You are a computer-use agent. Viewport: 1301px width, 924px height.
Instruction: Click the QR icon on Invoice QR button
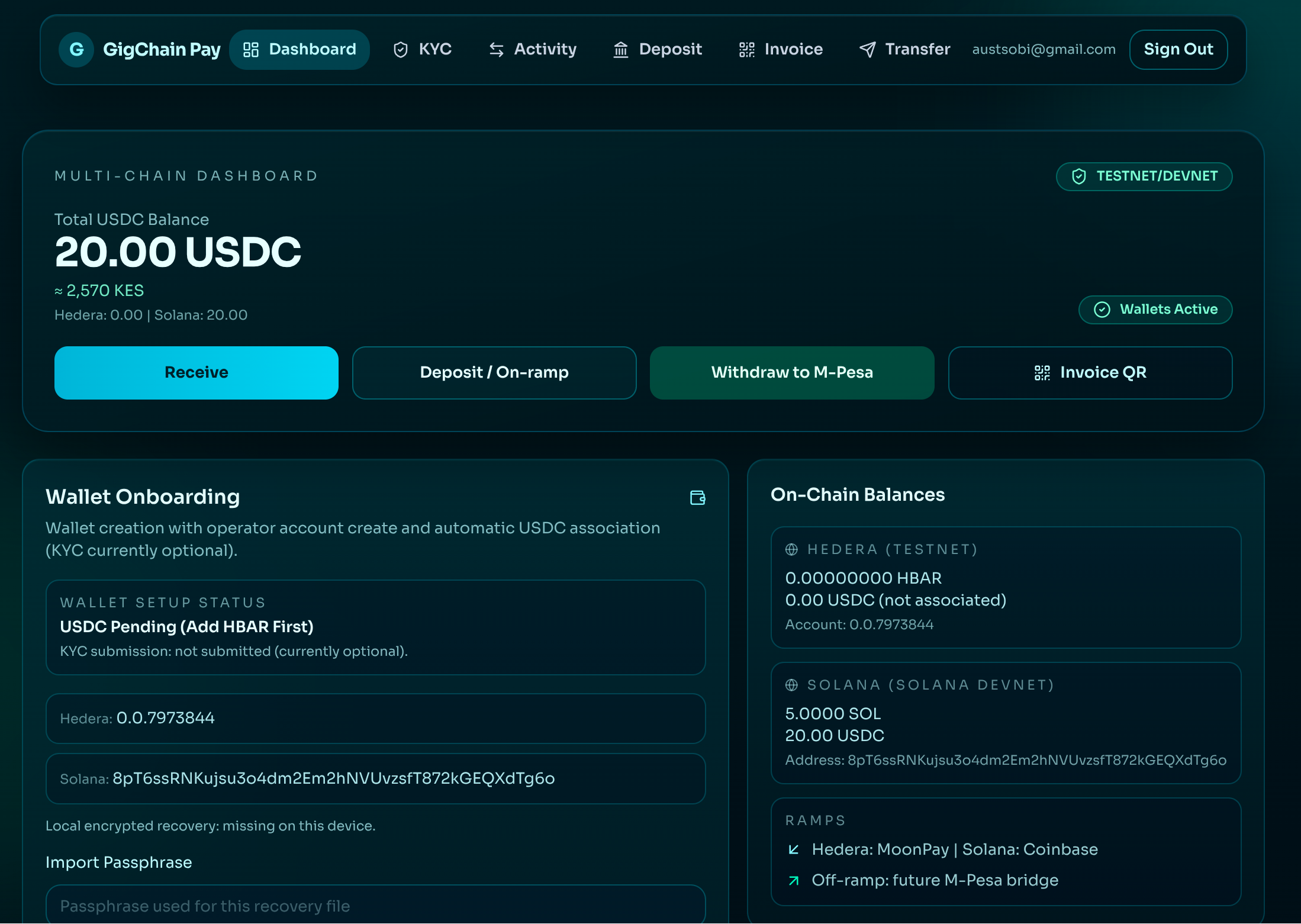(x=1042, y=372)
